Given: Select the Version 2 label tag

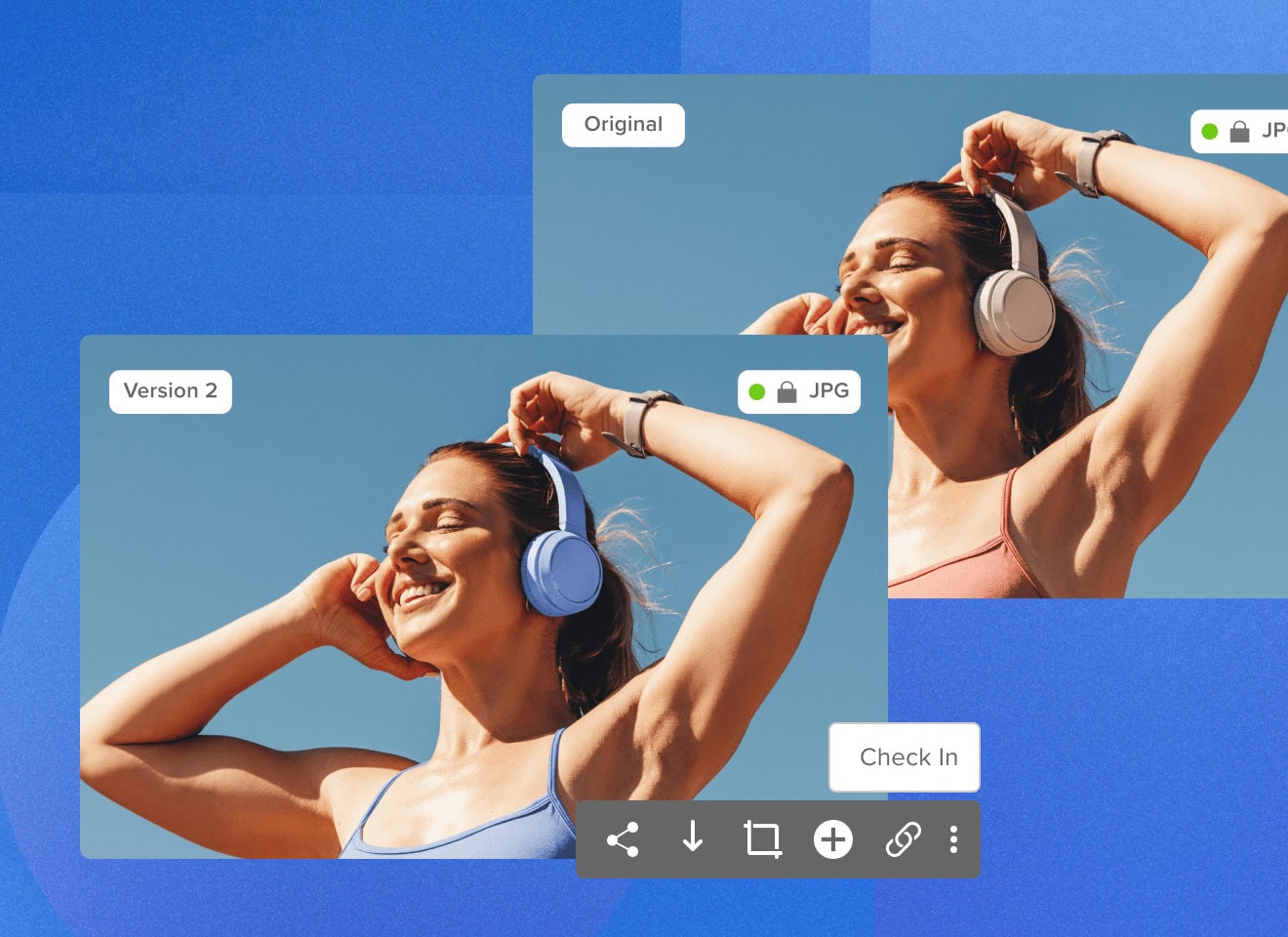Looking at the screenshot, I should click(x=171, y=391).
